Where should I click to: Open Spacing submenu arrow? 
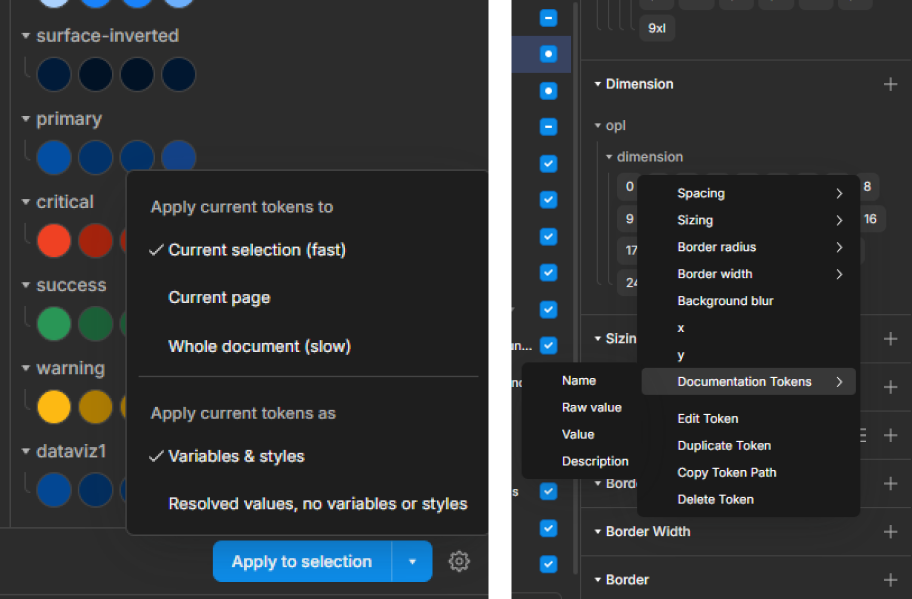(x=839, y=194)
